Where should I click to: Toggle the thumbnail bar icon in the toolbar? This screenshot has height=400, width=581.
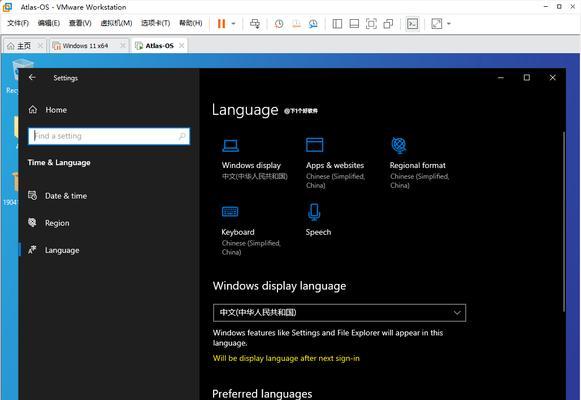(x=354, y=24)
